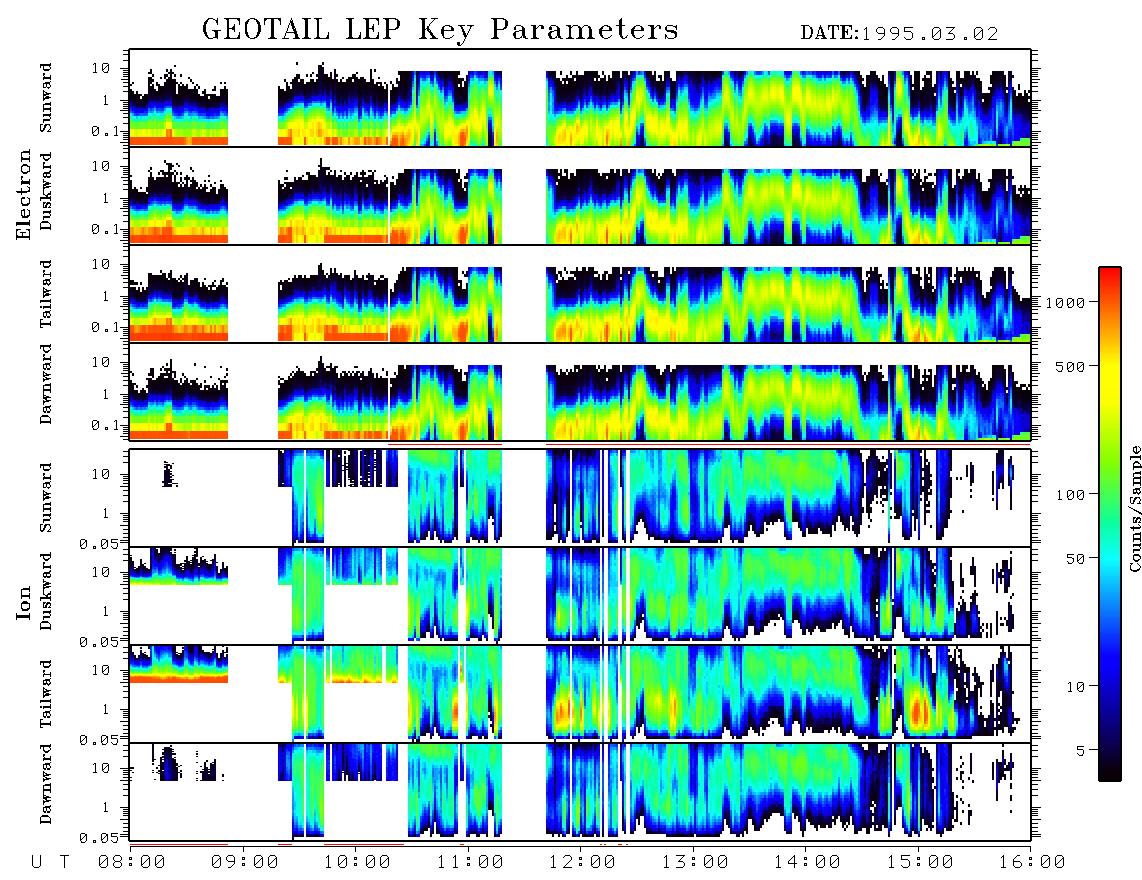
Task: Click the 'Electron' group label
Action: pyautogui.click(x=24, y=195)
